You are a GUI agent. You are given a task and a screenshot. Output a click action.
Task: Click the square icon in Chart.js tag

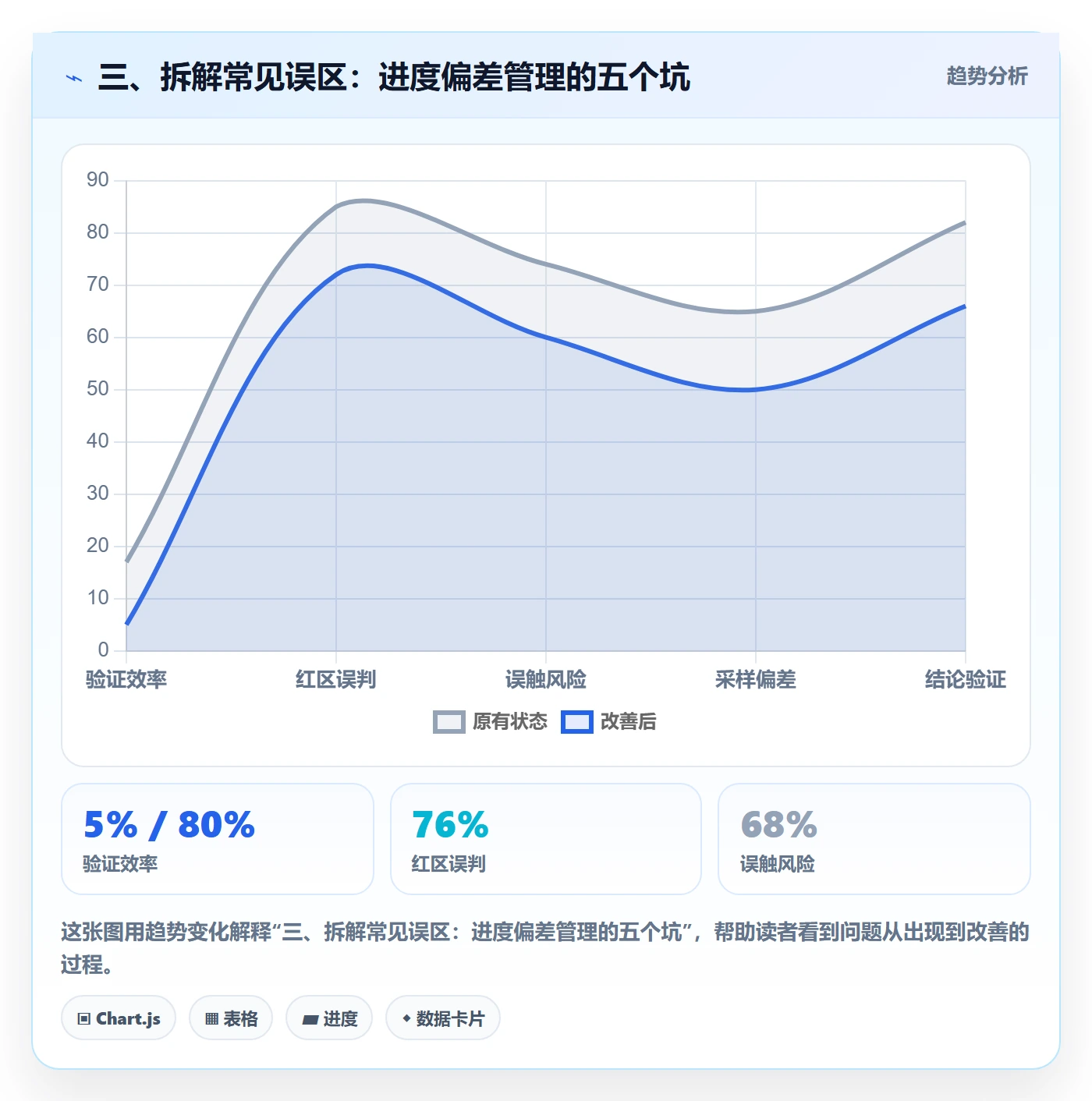click(84, 1019)
